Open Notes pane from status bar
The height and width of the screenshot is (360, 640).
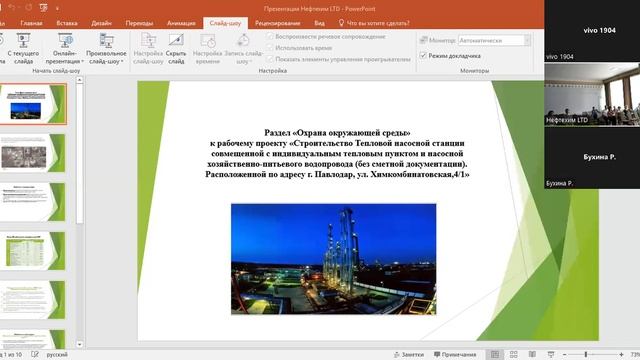409,354
